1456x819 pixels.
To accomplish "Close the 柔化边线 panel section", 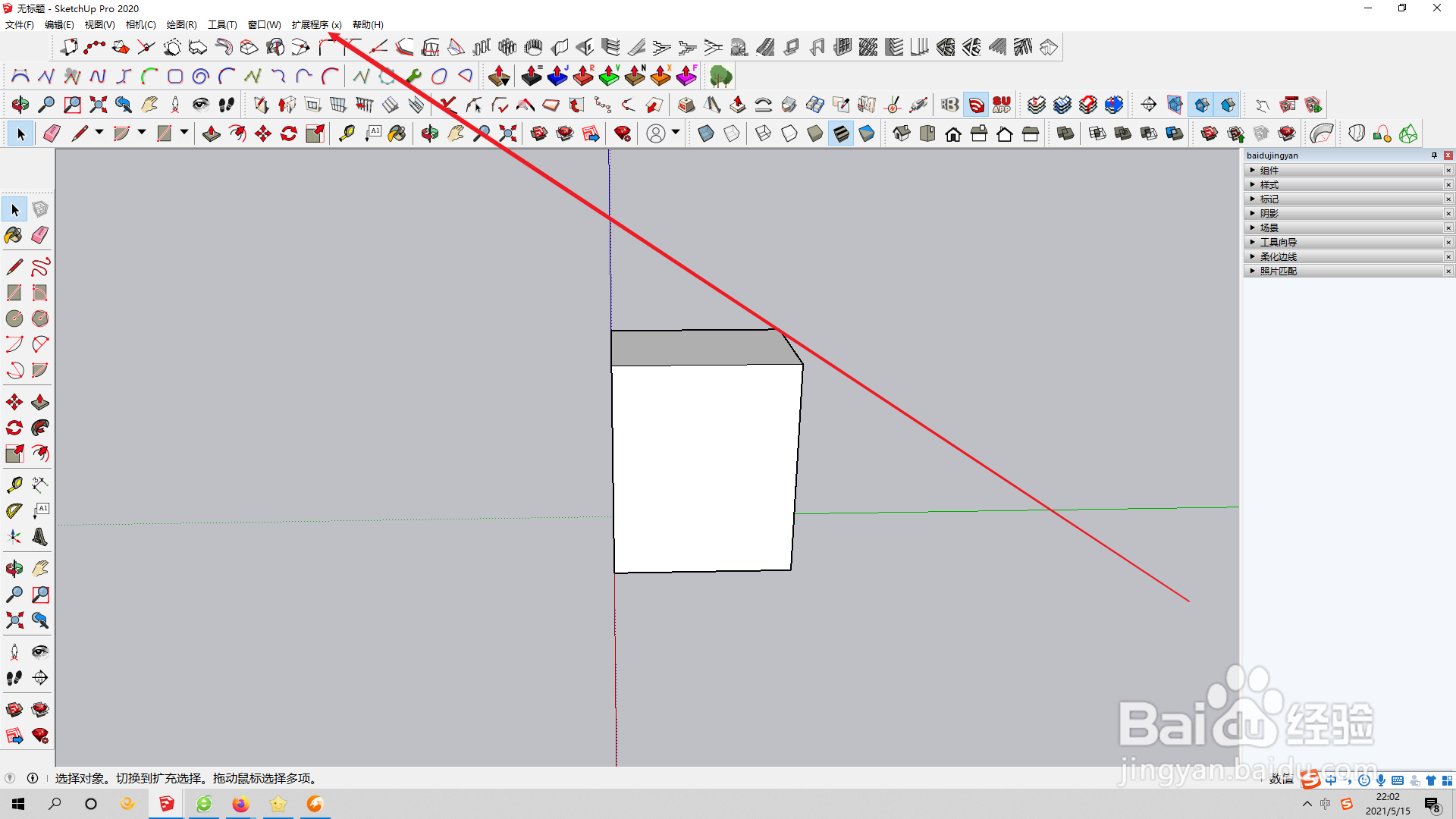I will point(1448,256).
